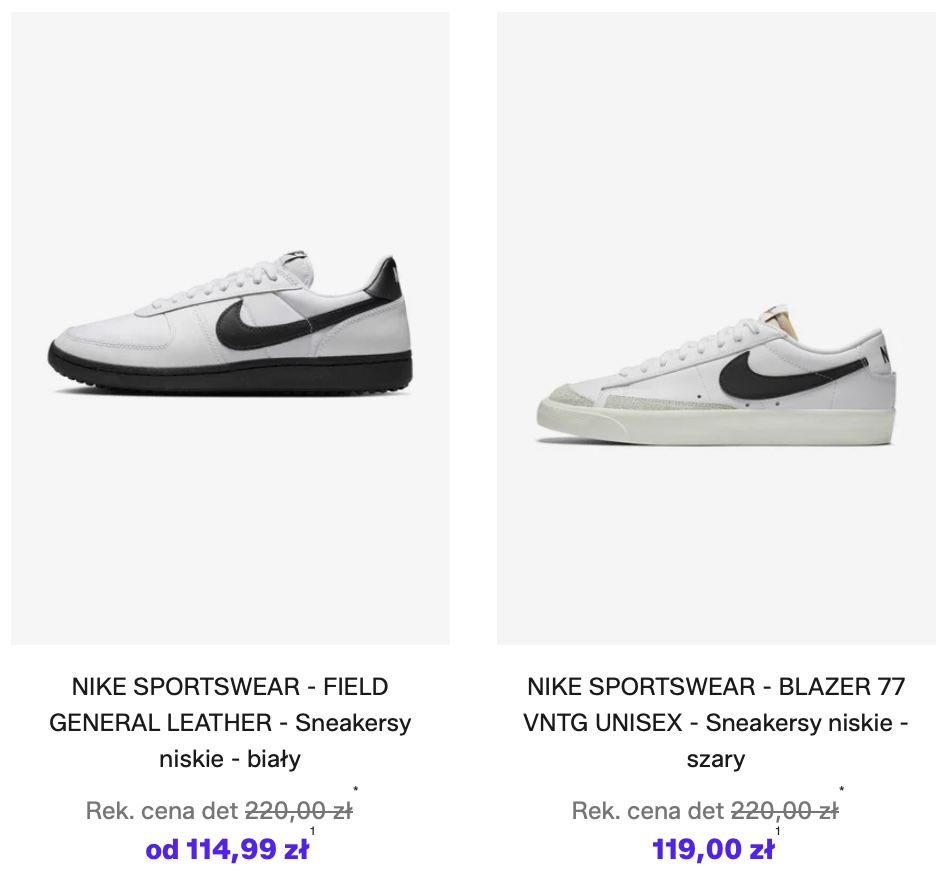Screen dimensions: 950x880
Task: Click footnote 1 next to 119,00 zł
Action: (778, 831)
